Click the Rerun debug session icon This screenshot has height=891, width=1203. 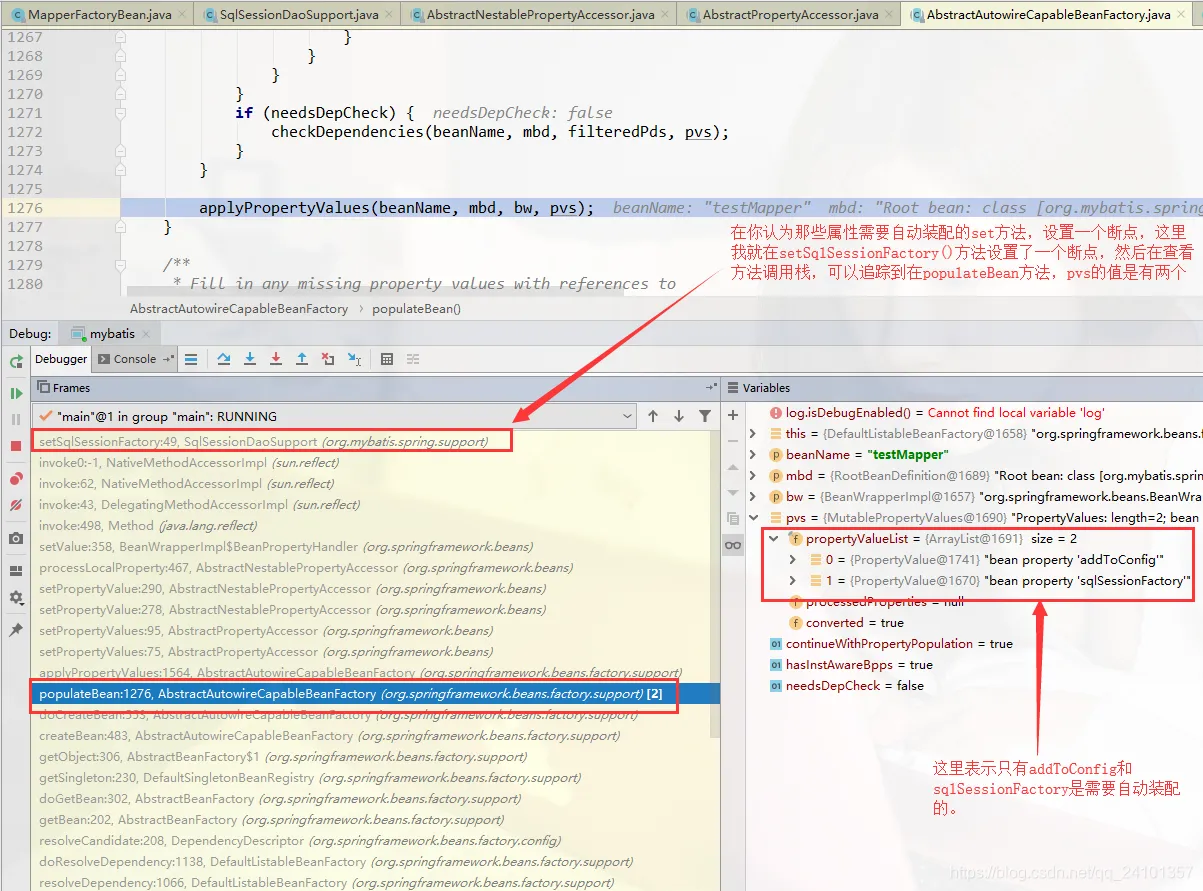16,361
